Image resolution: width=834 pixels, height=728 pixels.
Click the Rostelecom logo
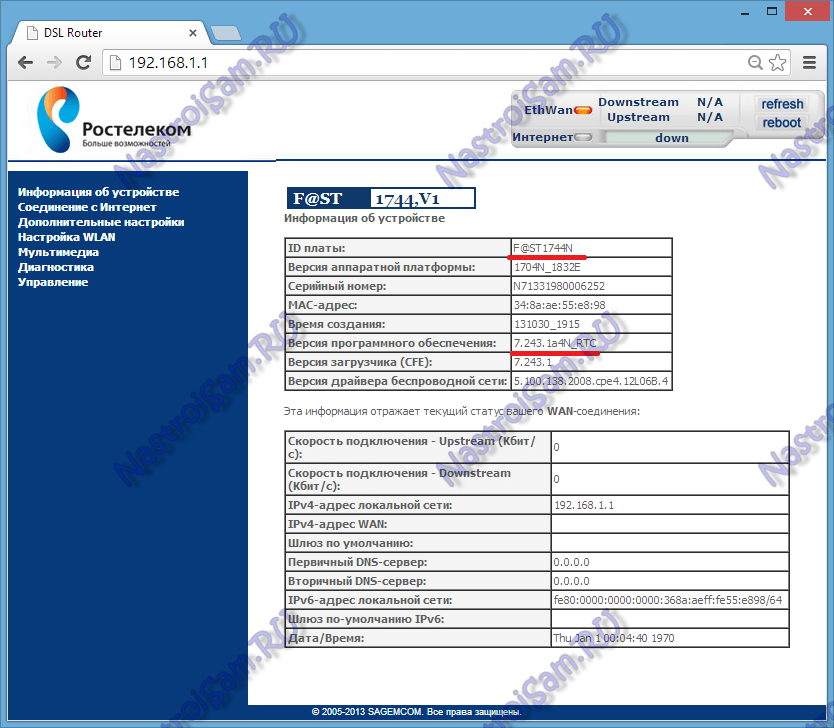point(113,120)
